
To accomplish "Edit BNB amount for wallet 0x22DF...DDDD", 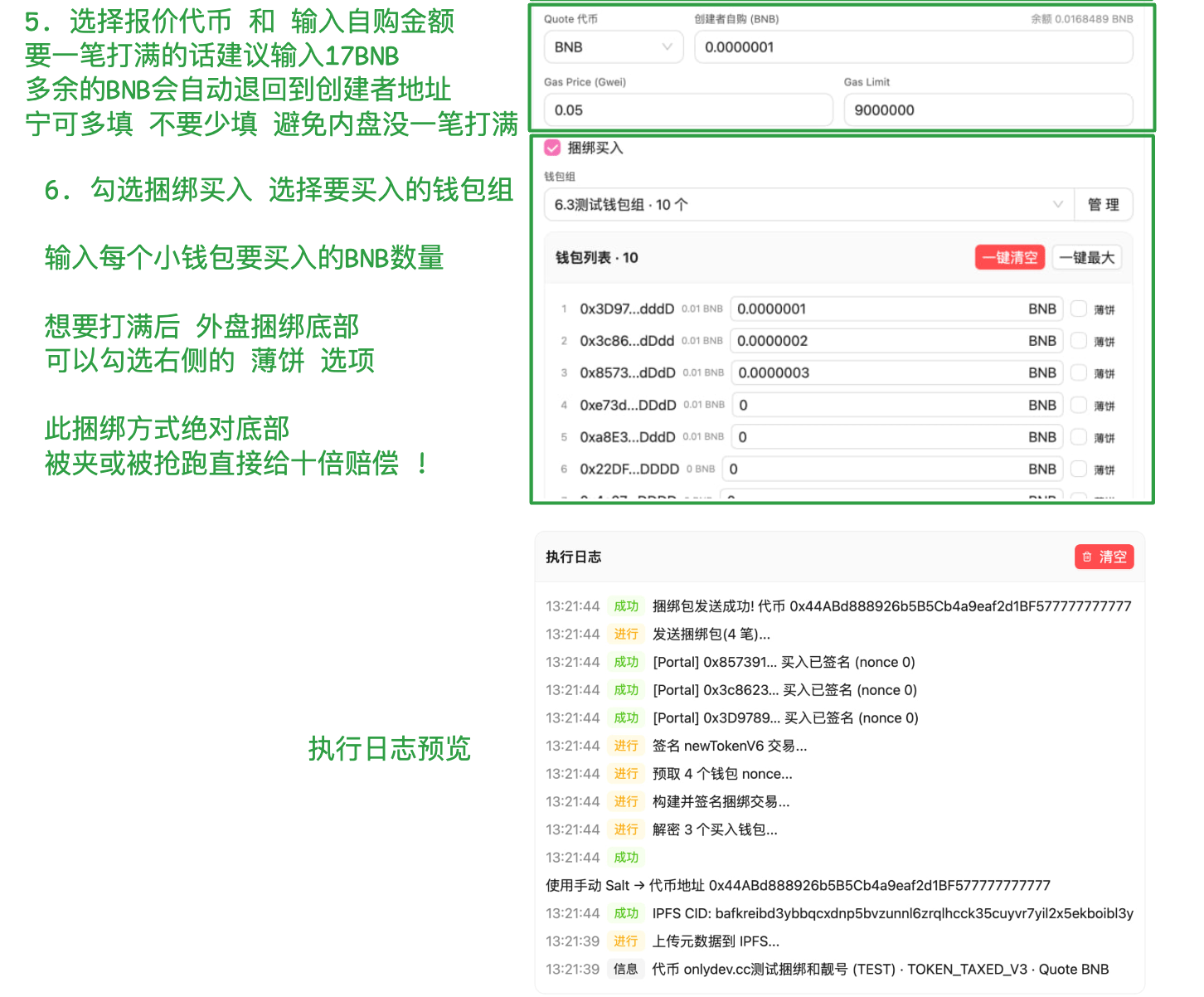I will coord(893,469).
